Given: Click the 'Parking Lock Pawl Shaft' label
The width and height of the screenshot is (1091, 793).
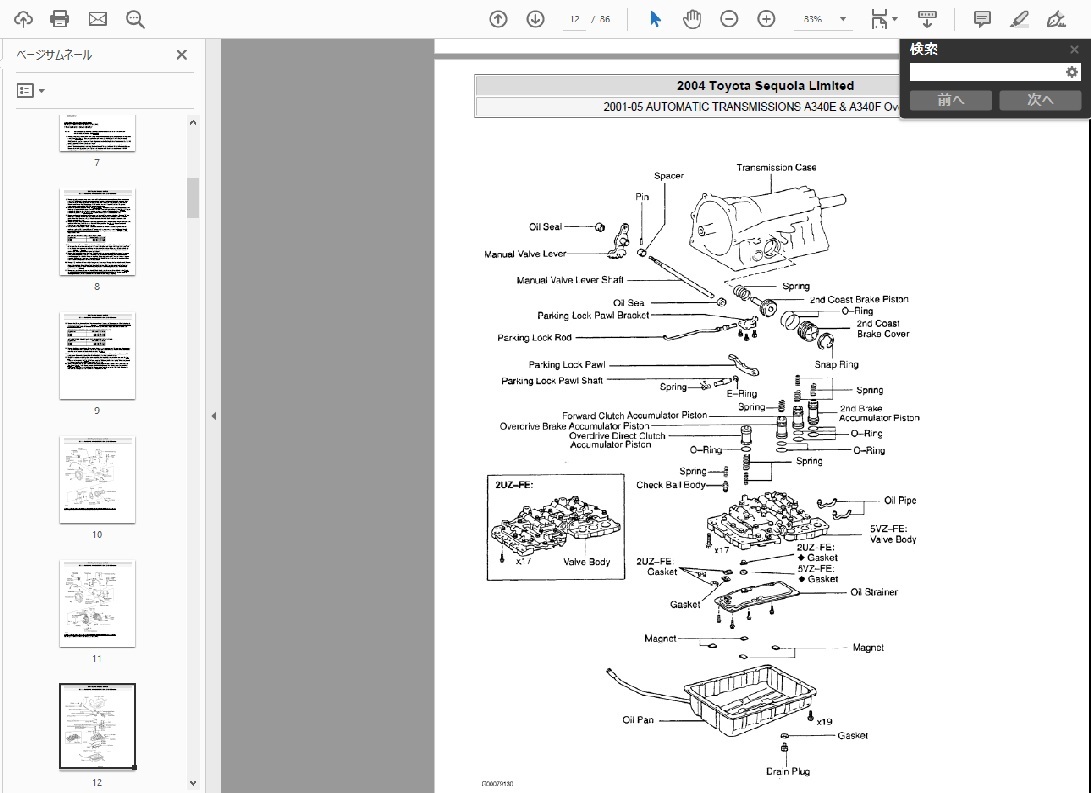Looking at the screenshot, I should click(x=552, y=381).
